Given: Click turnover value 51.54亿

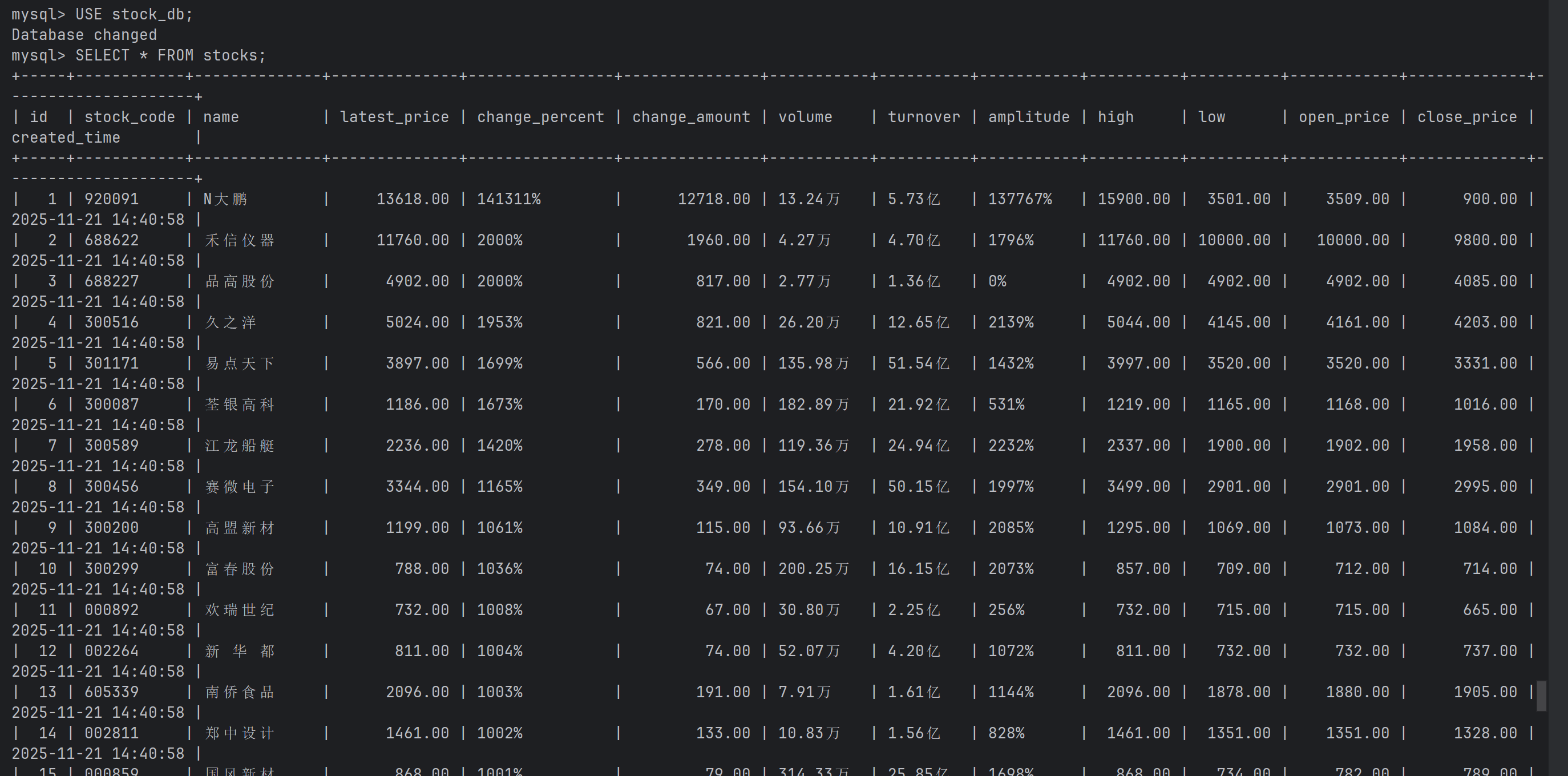Looking at the screenshot, I should point(918,363).
